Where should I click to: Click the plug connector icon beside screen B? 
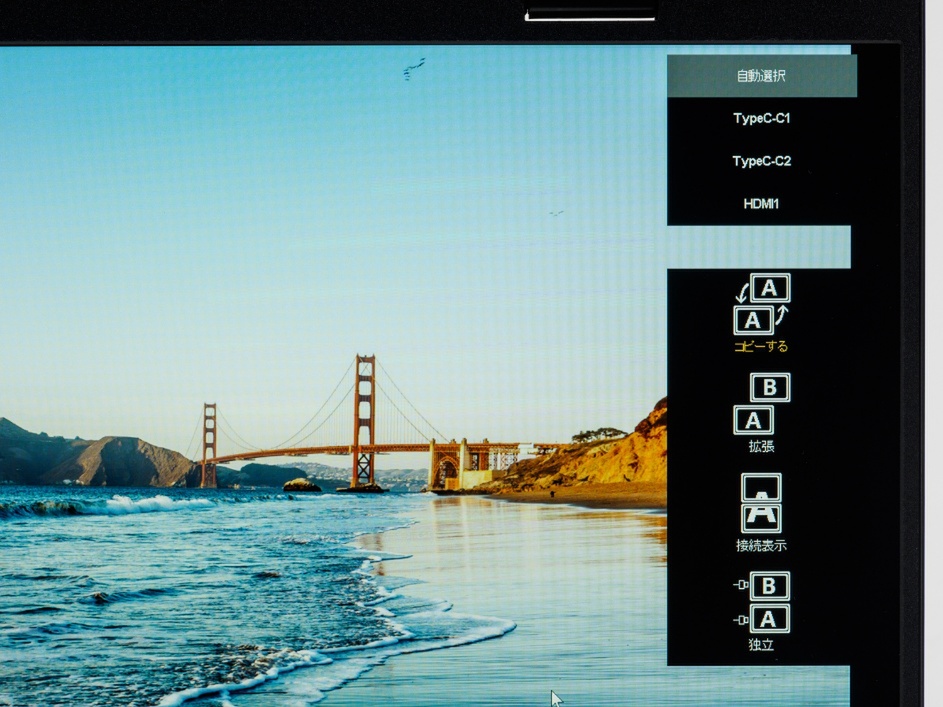pyautogui.click(x=740, y=587)
